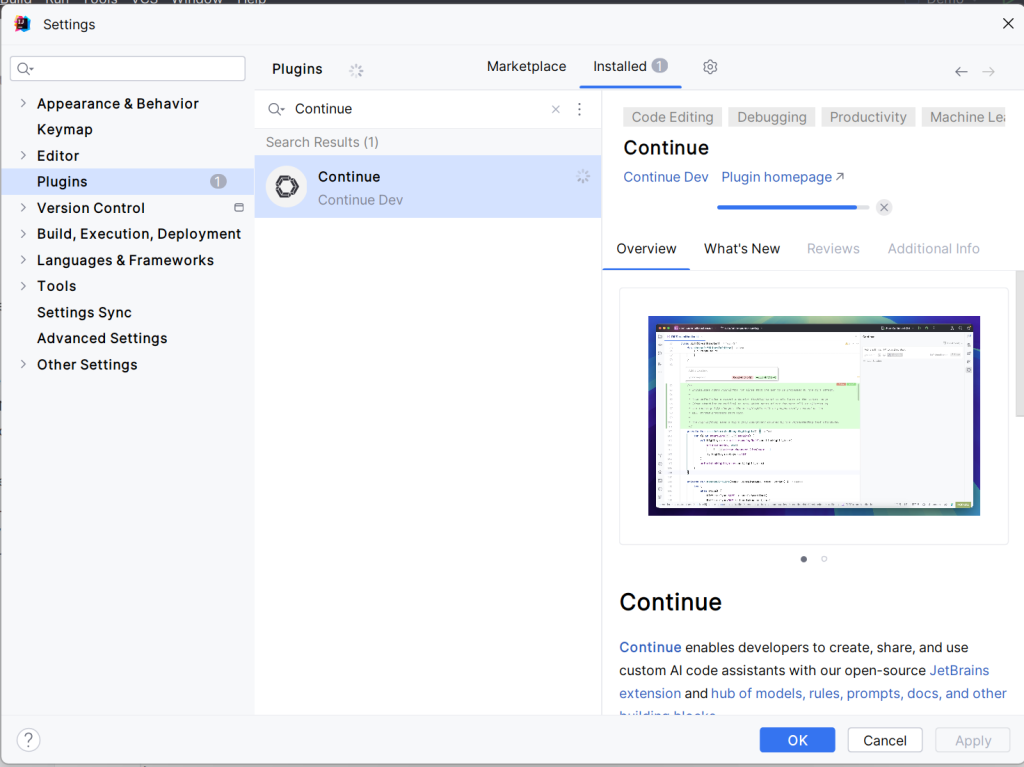Viewport: 1024px width, 767px height.
Task: Select the second screenshot carousel dot
Action: coord(824,559)
